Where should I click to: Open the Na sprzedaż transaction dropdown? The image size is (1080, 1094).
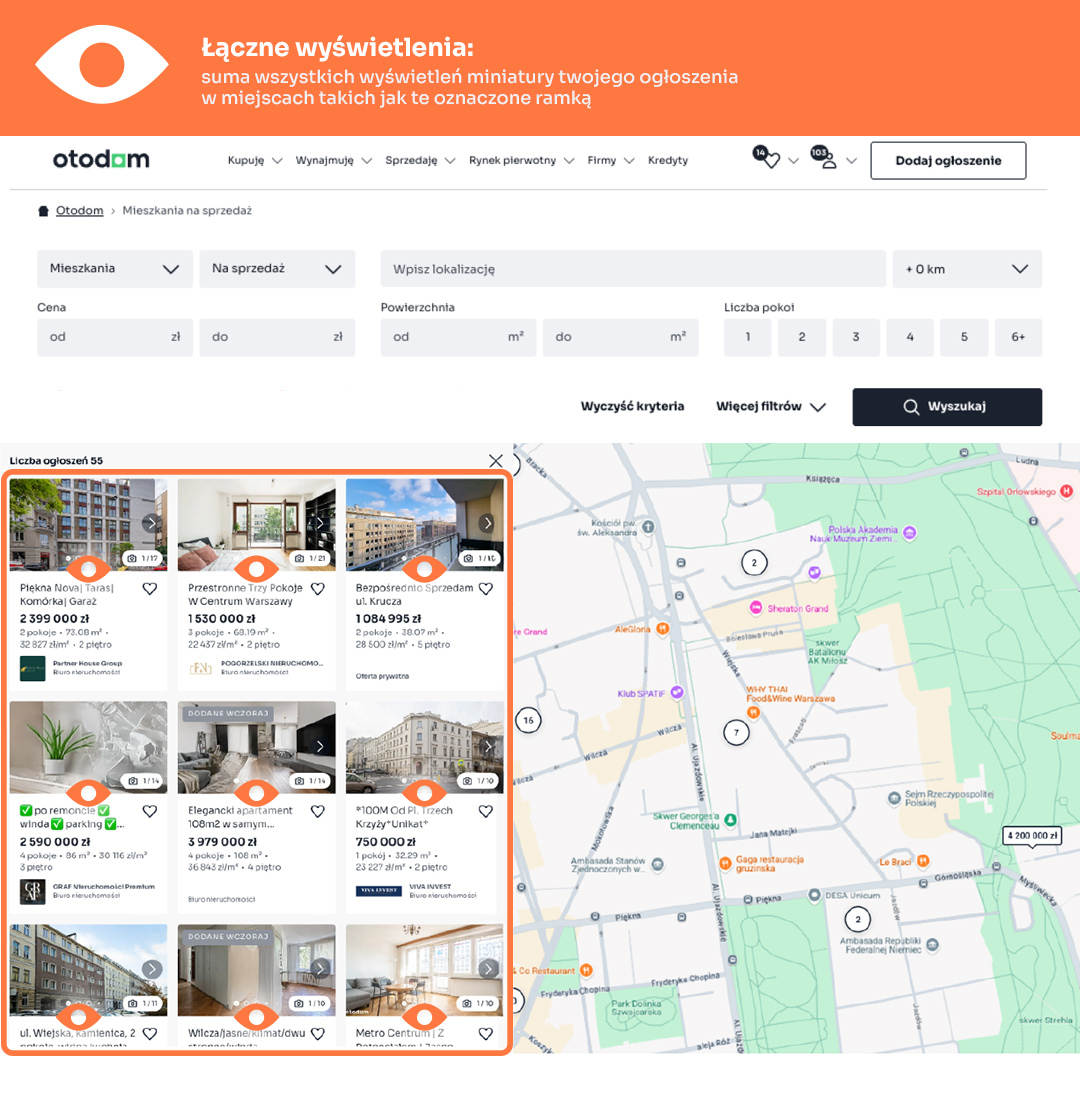point(276,269)
